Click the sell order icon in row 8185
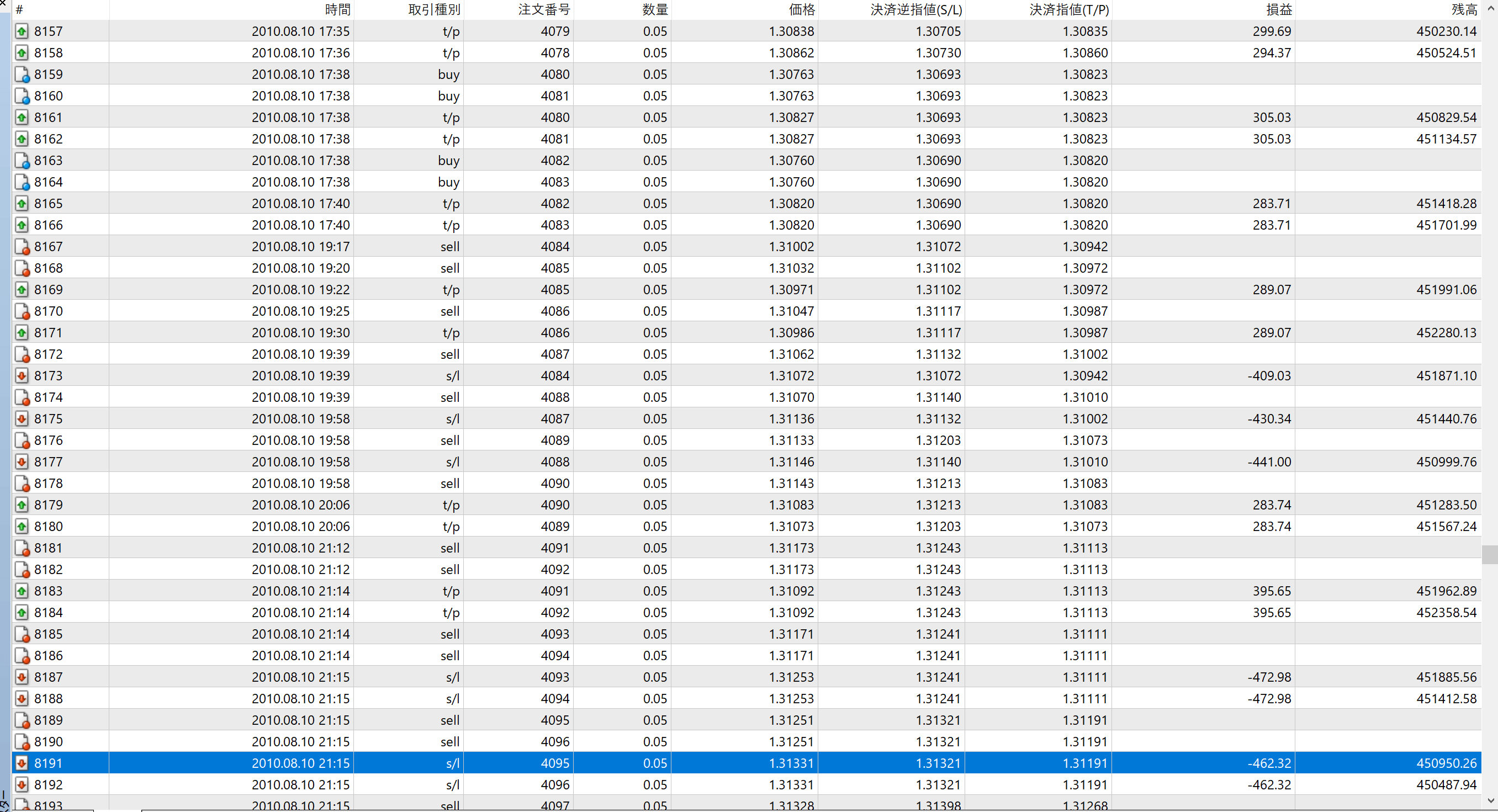 (22, 634)
